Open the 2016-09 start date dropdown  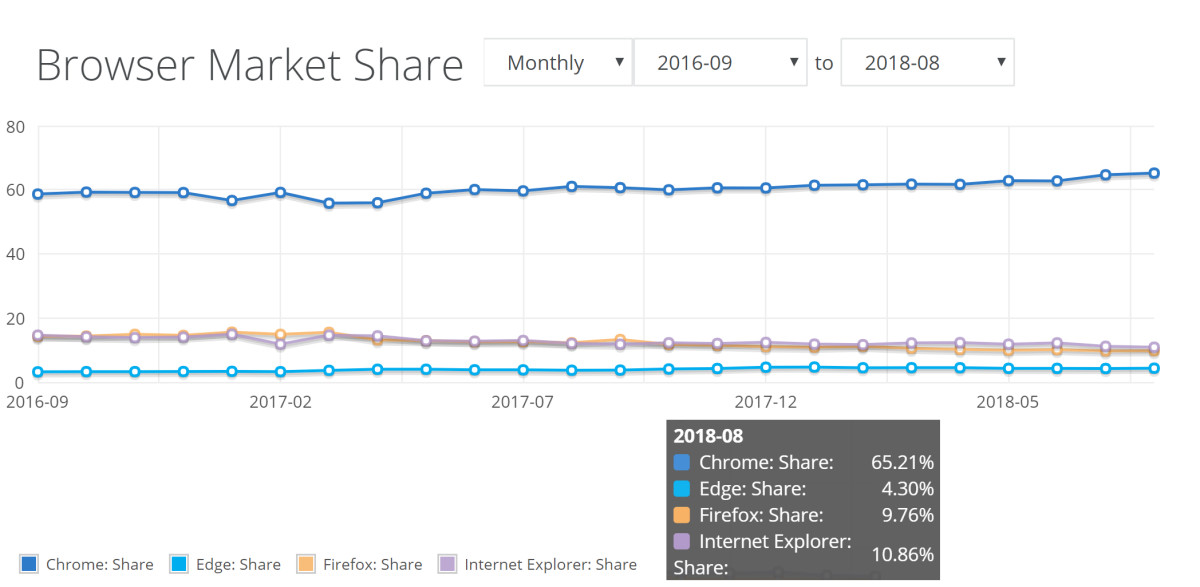tap(720, 62)
